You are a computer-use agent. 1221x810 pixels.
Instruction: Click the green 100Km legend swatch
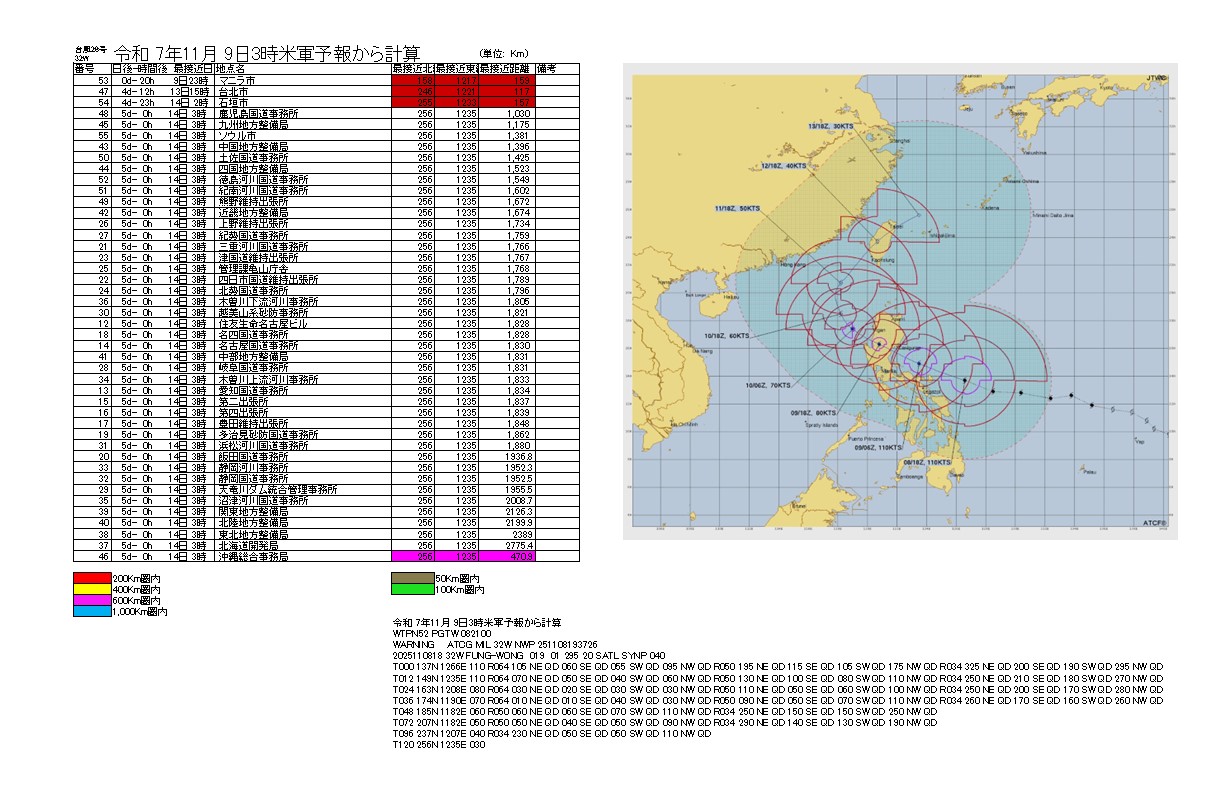(x=414, y=589)
